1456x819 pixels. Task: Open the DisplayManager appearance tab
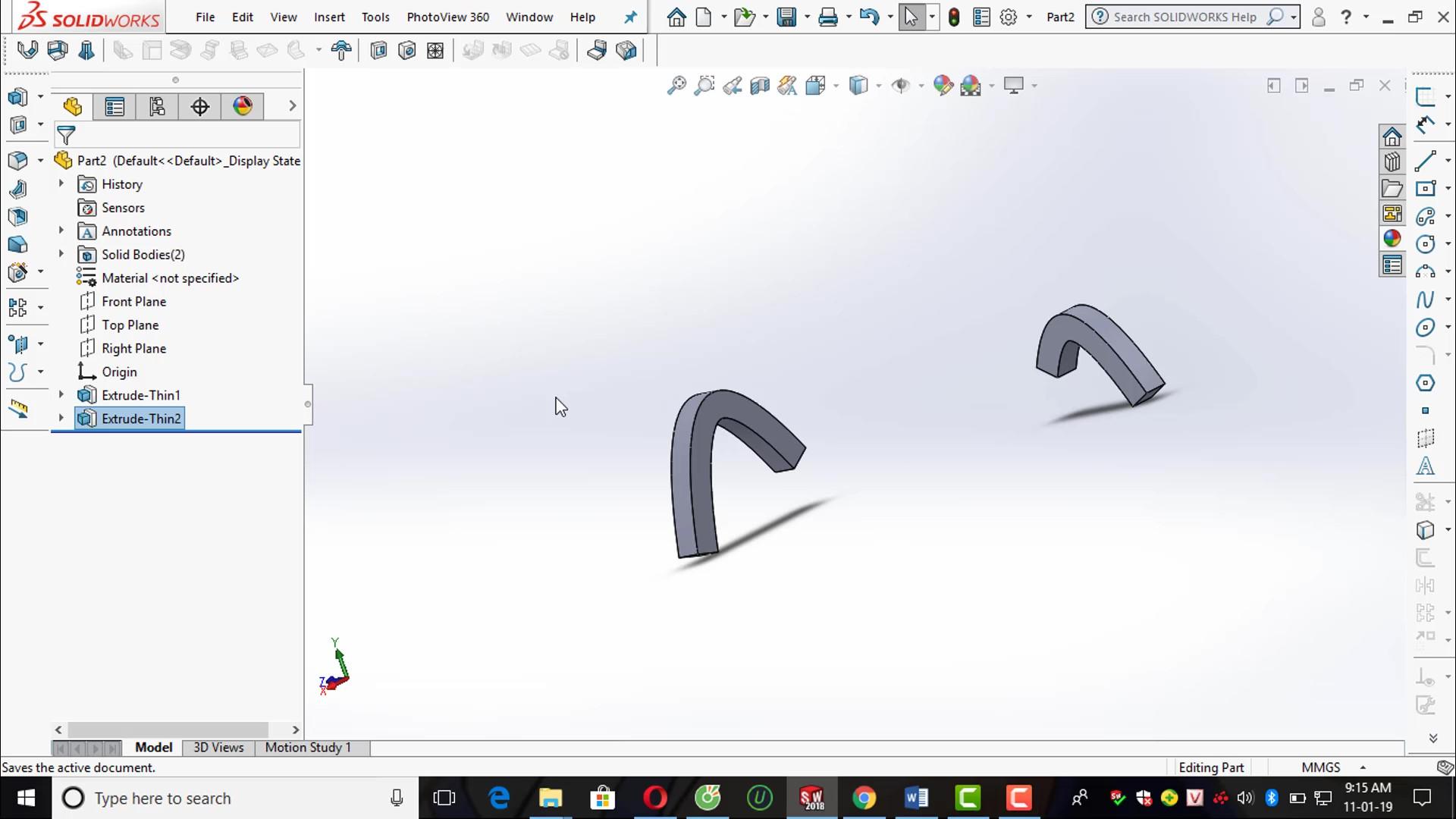click(x=243, y=107)
